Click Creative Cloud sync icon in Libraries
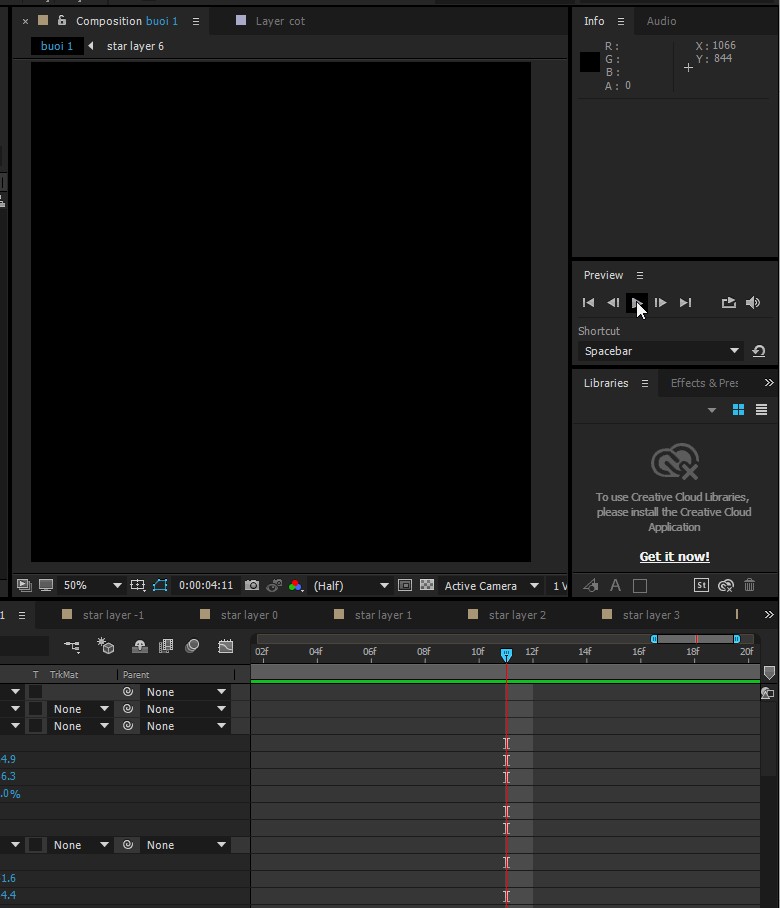Screen dimensions: 780x908 coord(726,585)
